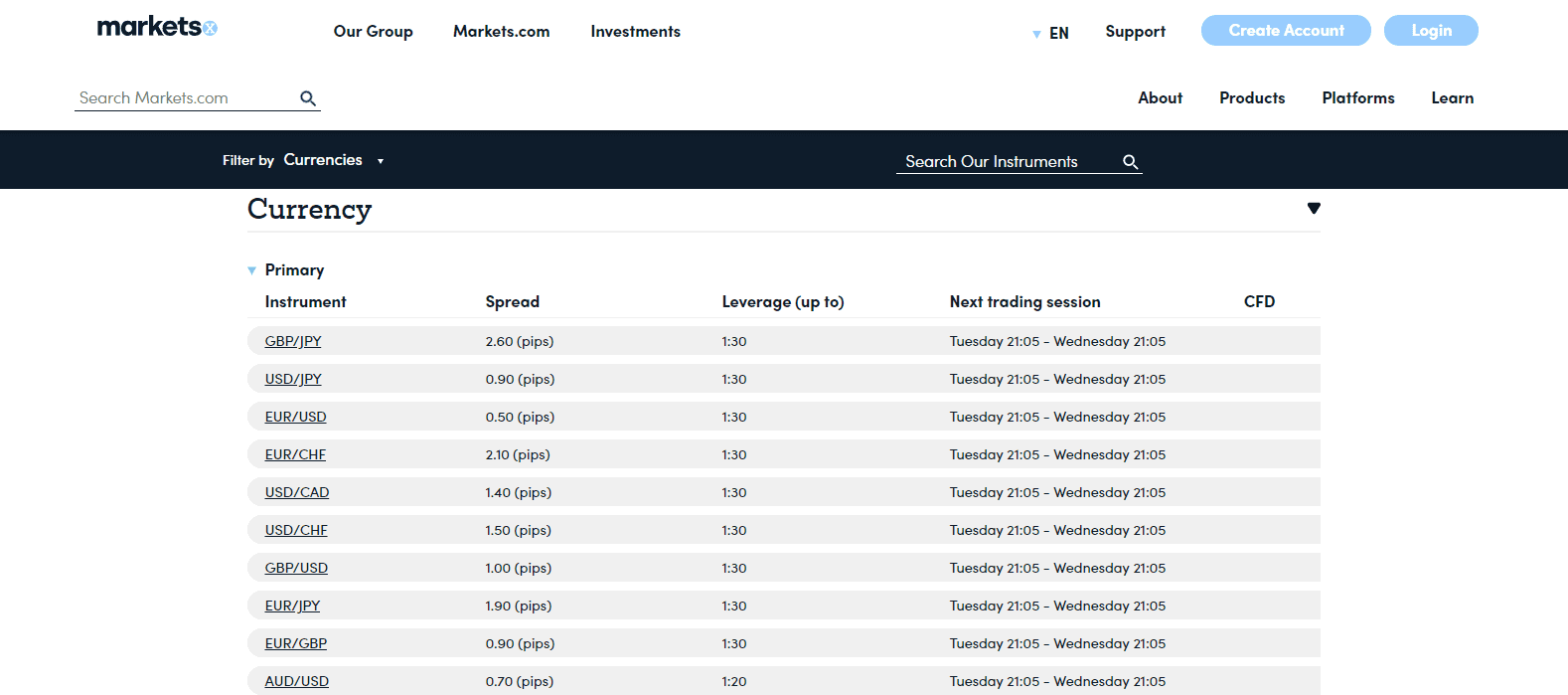Click the Markets.com search magnifier icon
1568x695 pixels.
pos(308,98)
